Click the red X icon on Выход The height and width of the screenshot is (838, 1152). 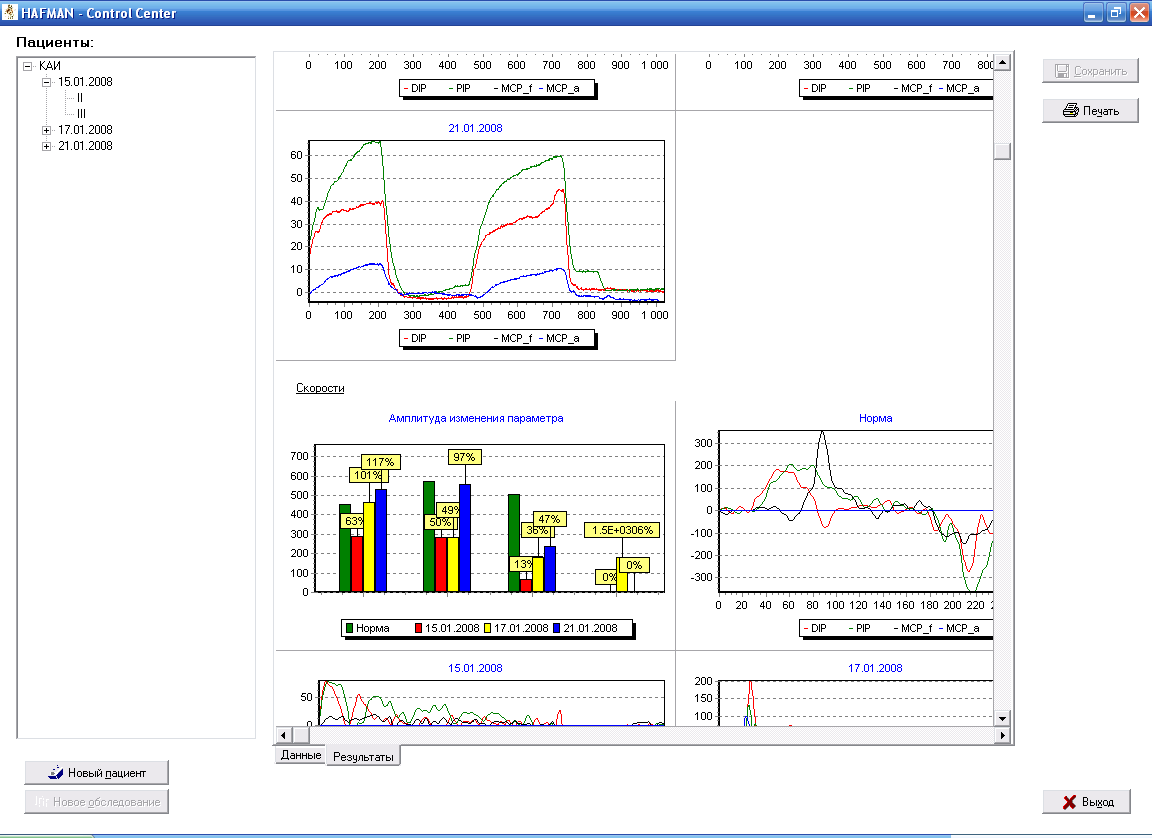(x=1070, y=802)
